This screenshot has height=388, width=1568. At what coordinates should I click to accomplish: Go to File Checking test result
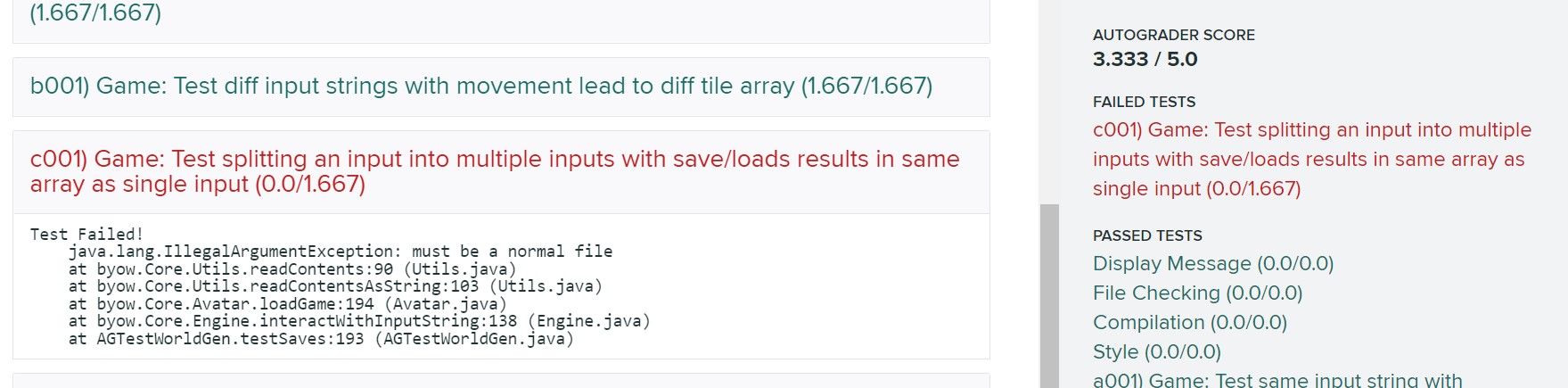(1197, 293)
